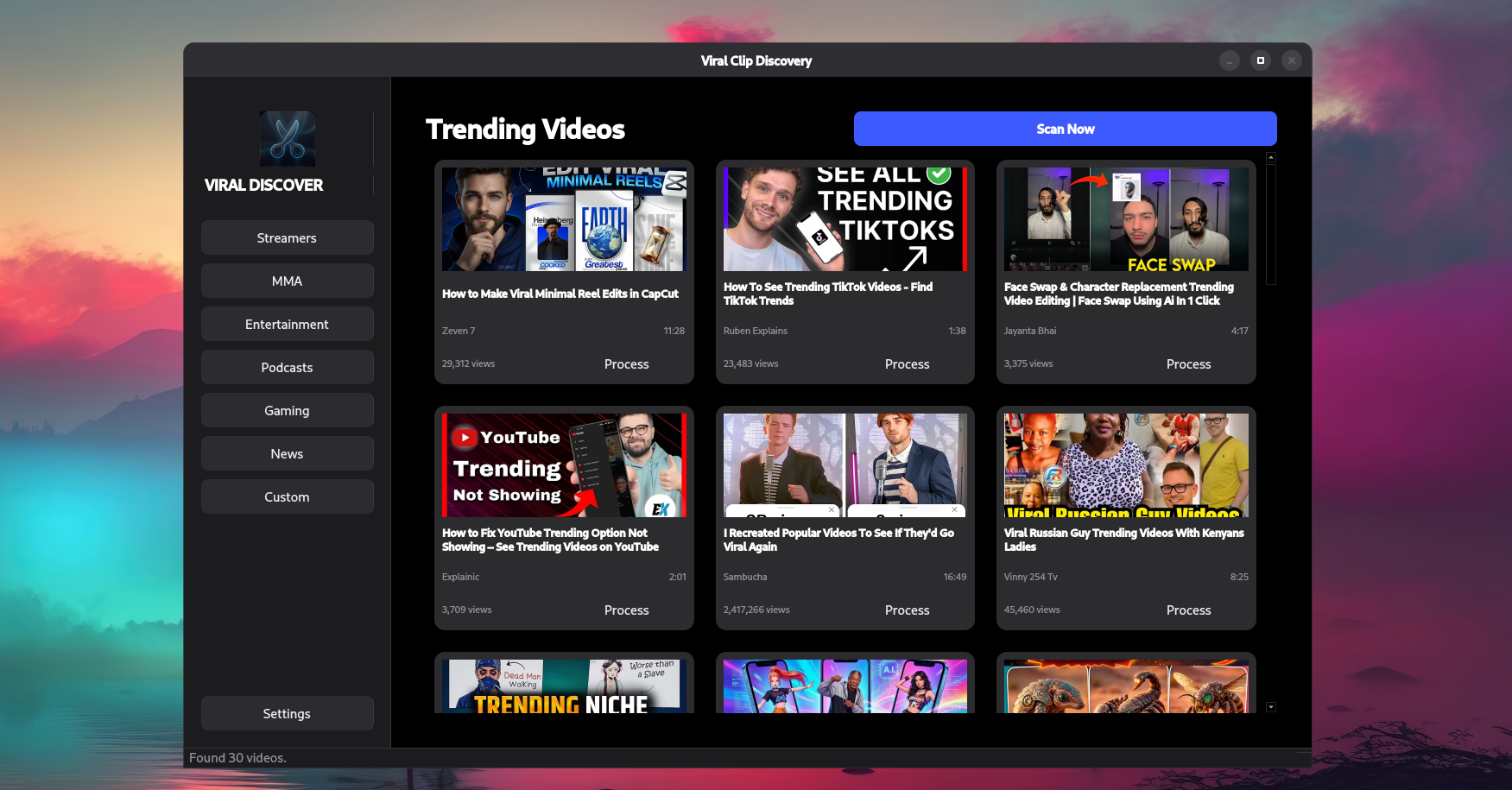This screenshot has width=1512, height=790.
Task: Click title 'How to Make Viral Minimal Reel Edits in CapCut'
Action: (x=560, y=294)
